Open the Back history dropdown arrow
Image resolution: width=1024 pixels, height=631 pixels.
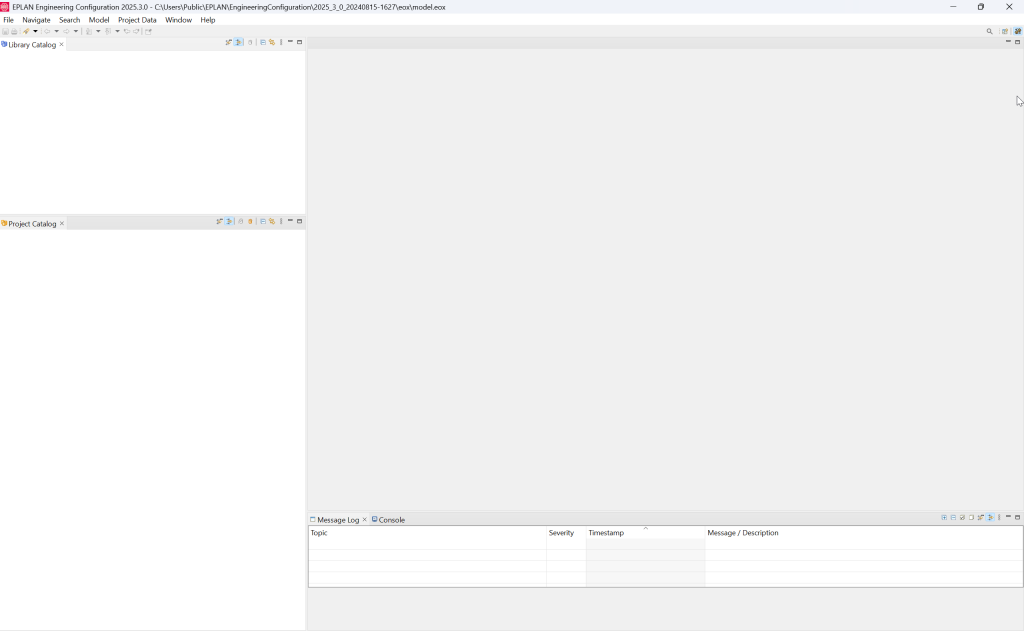point(57,31)
